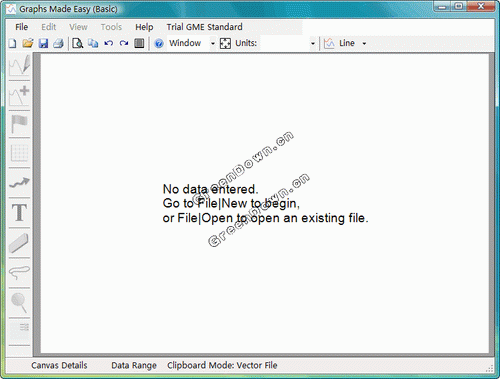Open the Help menu

coord(144,27)
